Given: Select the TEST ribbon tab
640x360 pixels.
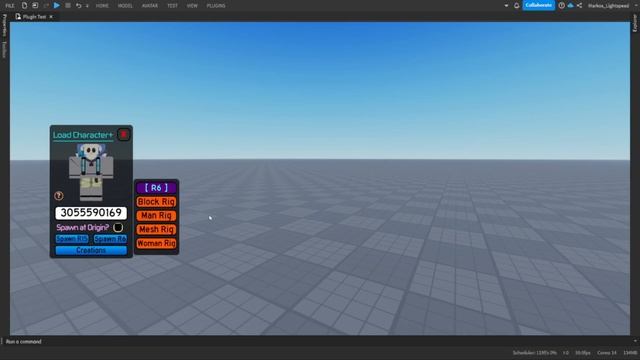Looking at the screenshot, I should pos(172,6).
